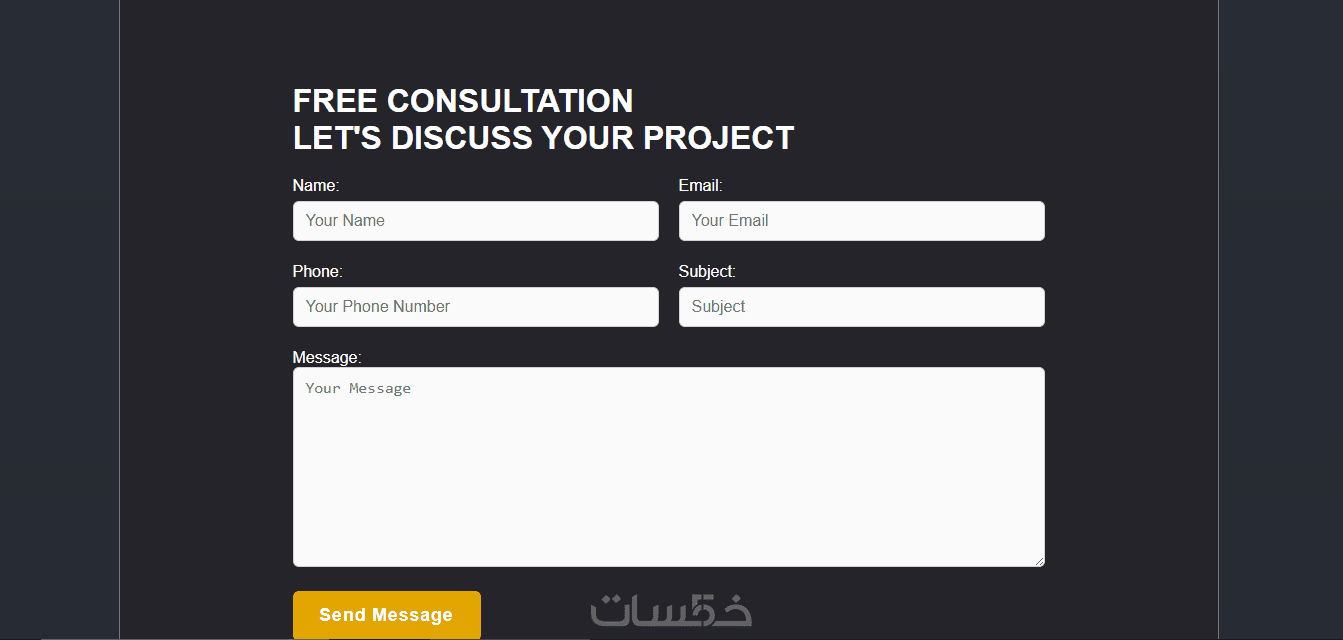Click the word LET'S in the heading

click(x=337, y=138)
